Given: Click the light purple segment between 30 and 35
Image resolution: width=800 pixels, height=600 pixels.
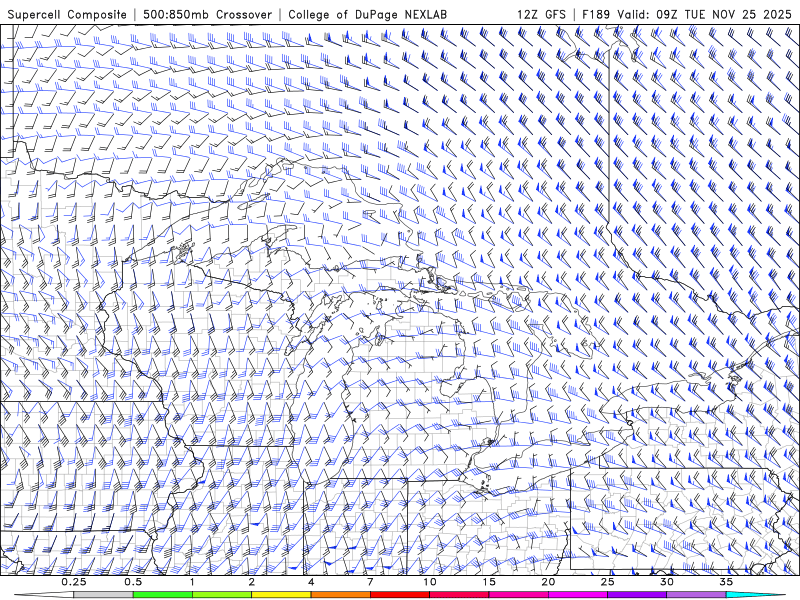Looking at the screenshot, I should pos(696,595).
